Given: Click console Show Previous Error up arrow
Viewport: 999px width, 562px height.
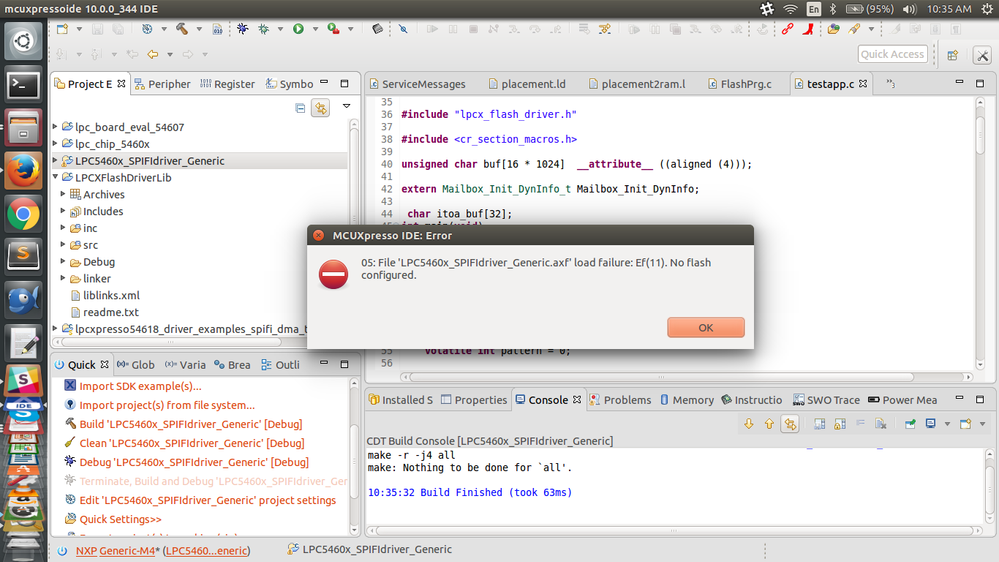Looking at the screenshot, I should pyautogui.click(x=769, y=424).
